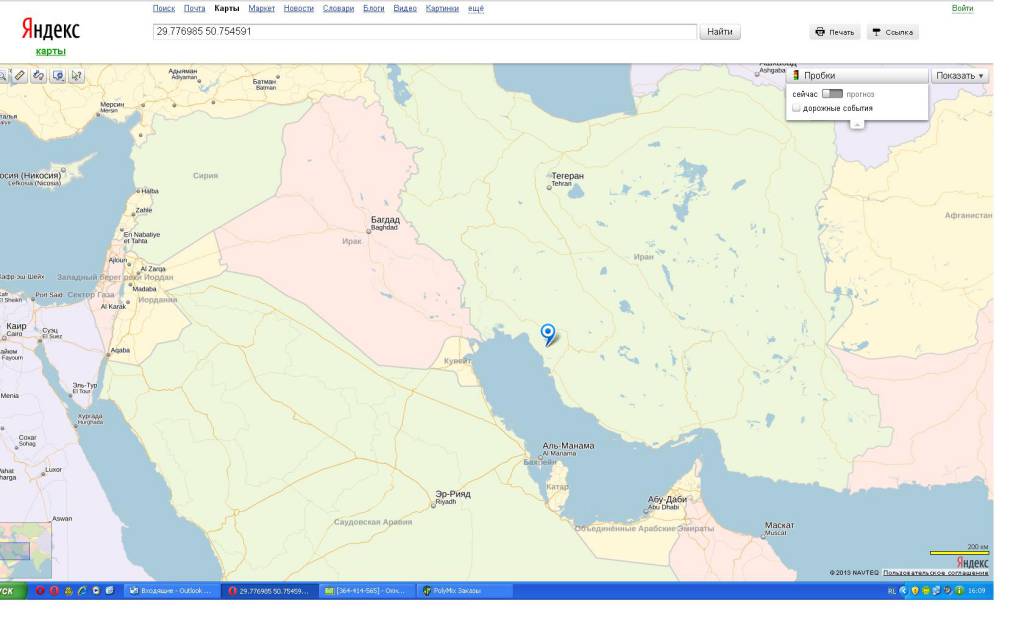Click the Войти login link

click(962, 8)
